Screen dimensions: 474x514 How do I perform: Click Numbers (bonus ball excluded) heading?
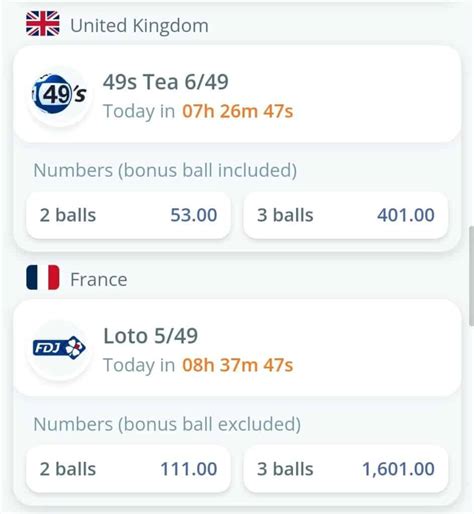pyautogui.click(x=167, y=424)
